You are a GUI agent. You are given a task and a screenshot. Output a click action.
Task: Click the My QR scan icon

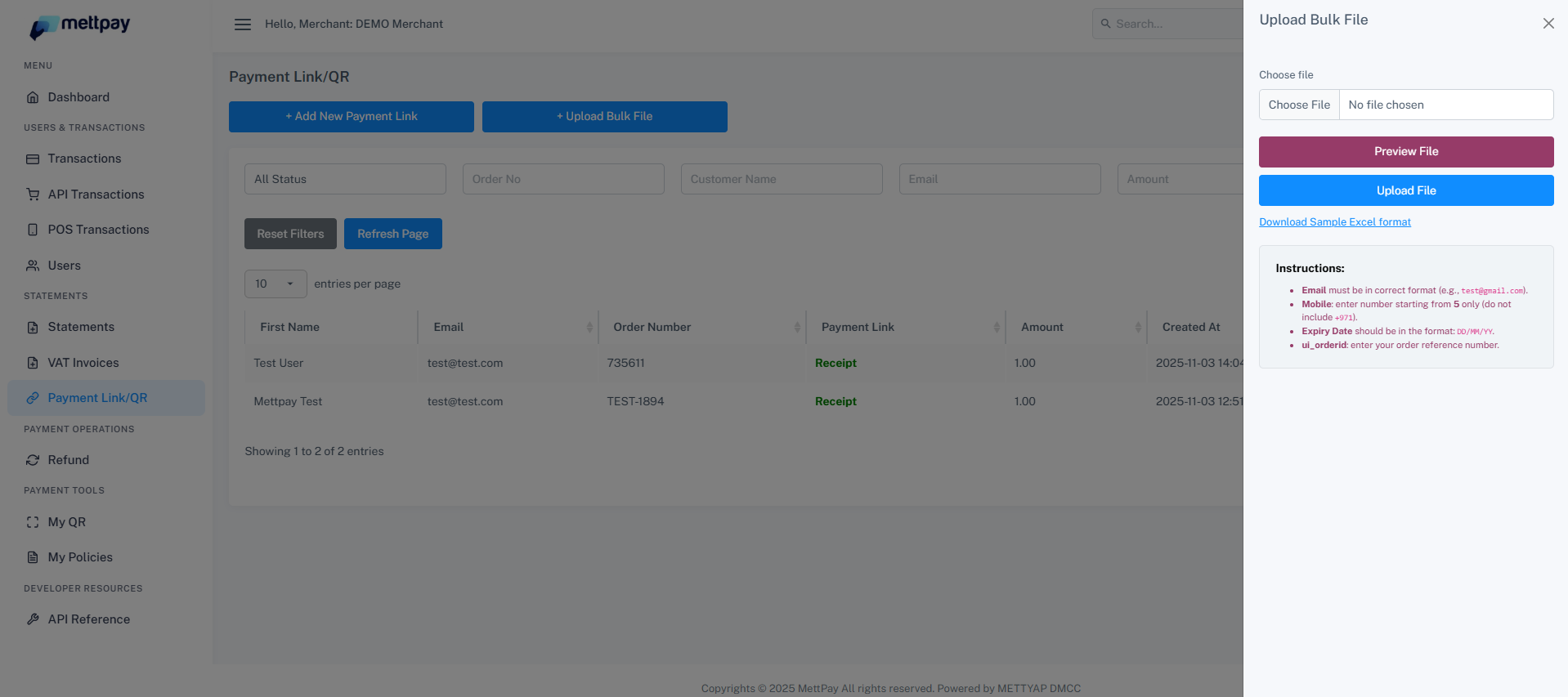[33, 522]
